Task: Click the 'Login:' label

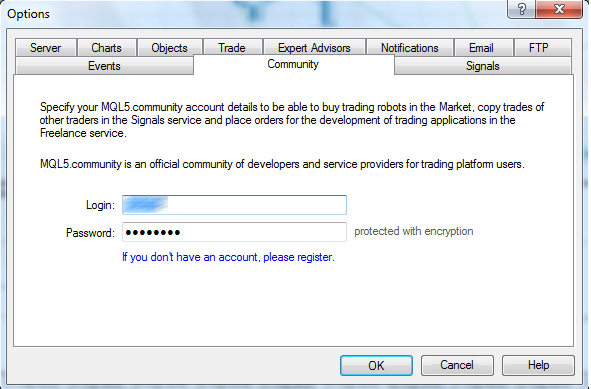Action: [x=100, y=205]
